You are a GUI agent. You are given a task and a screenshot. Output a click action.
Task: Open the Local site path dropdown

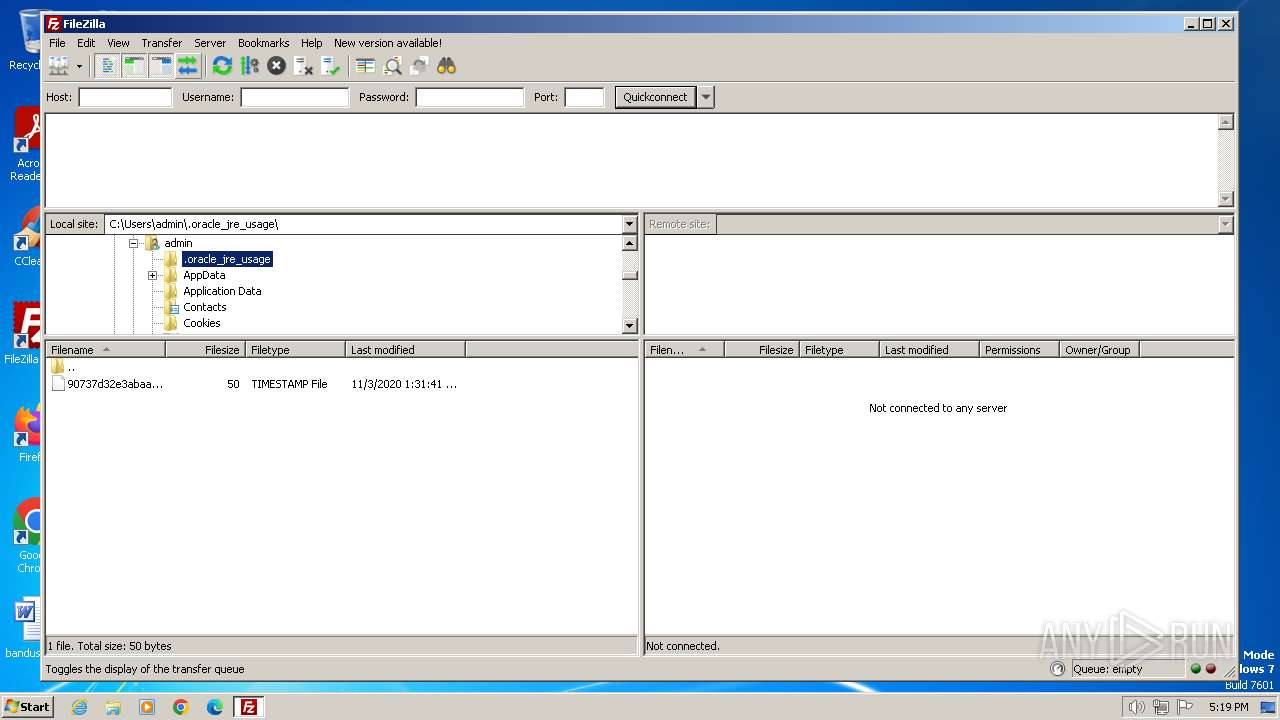[629, 224]
